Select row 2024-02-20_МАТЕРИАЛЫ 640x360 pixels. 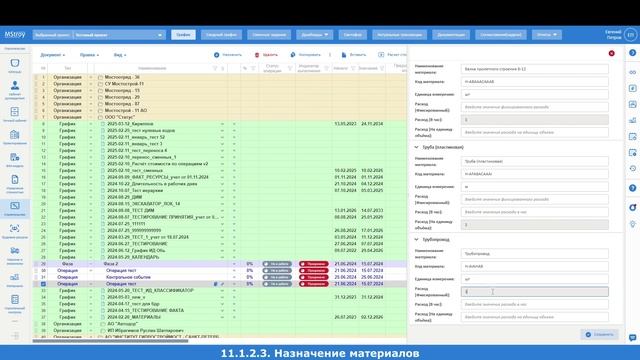click(220, 317)
